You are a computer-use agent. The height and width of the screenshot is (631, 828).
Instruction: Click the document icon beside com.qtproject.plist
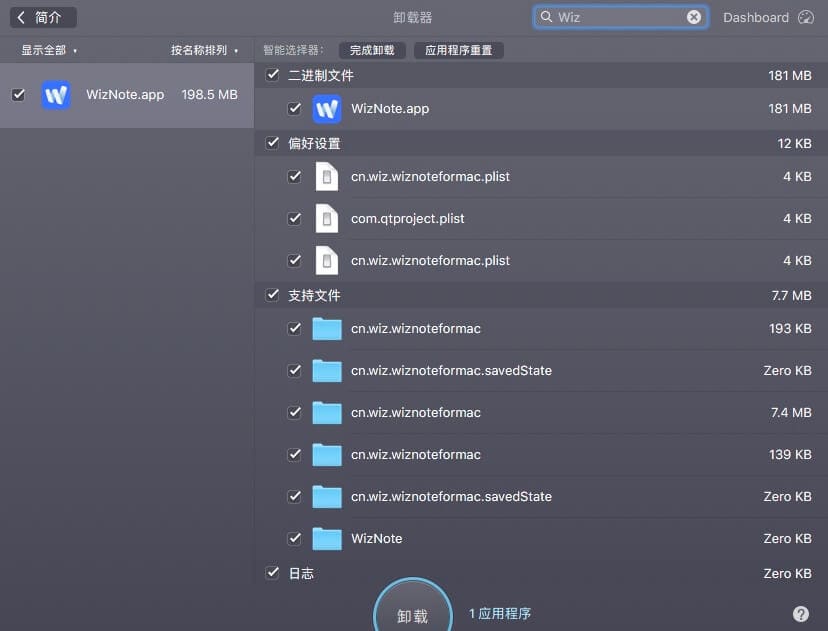327,218
